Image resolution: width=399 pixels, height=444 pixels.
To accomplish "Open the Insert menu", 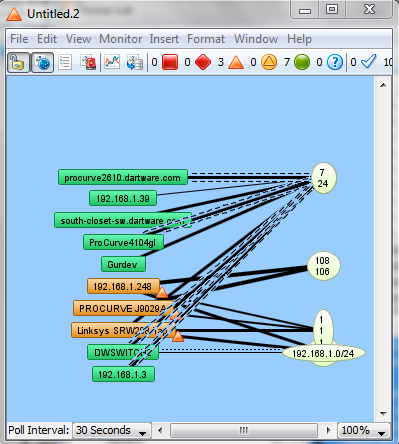I will click(x=164, y=39).
